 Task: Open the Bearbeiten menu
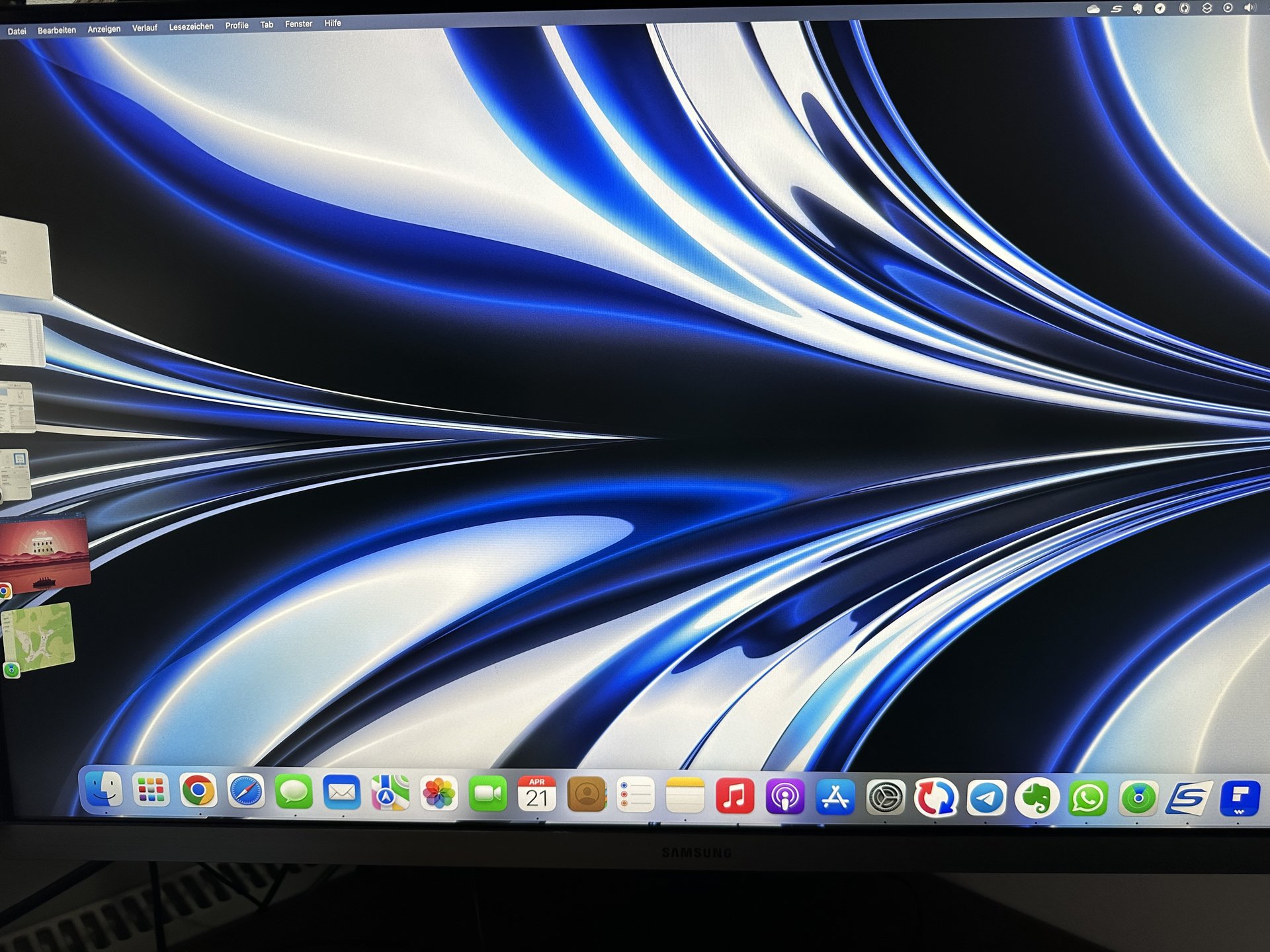57,30
